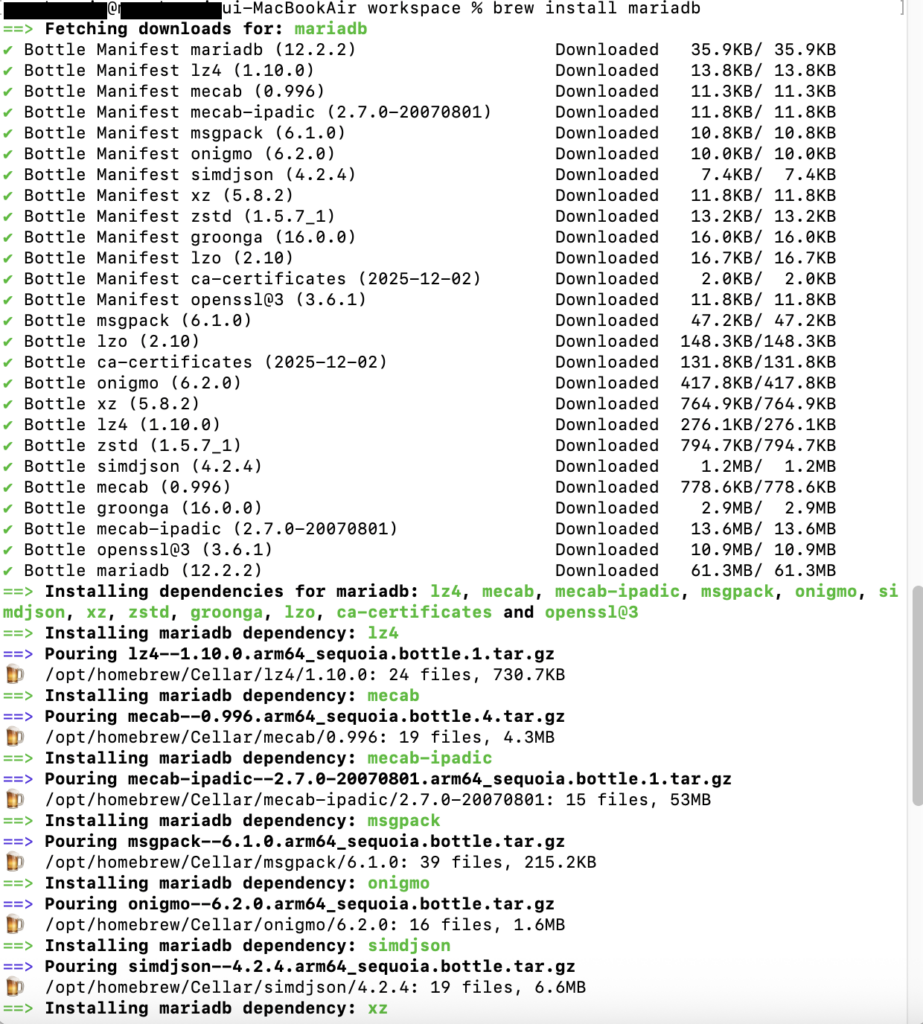
Task: Click beer mug icon next to mecab/0.996 path
Action: point(13,737)
